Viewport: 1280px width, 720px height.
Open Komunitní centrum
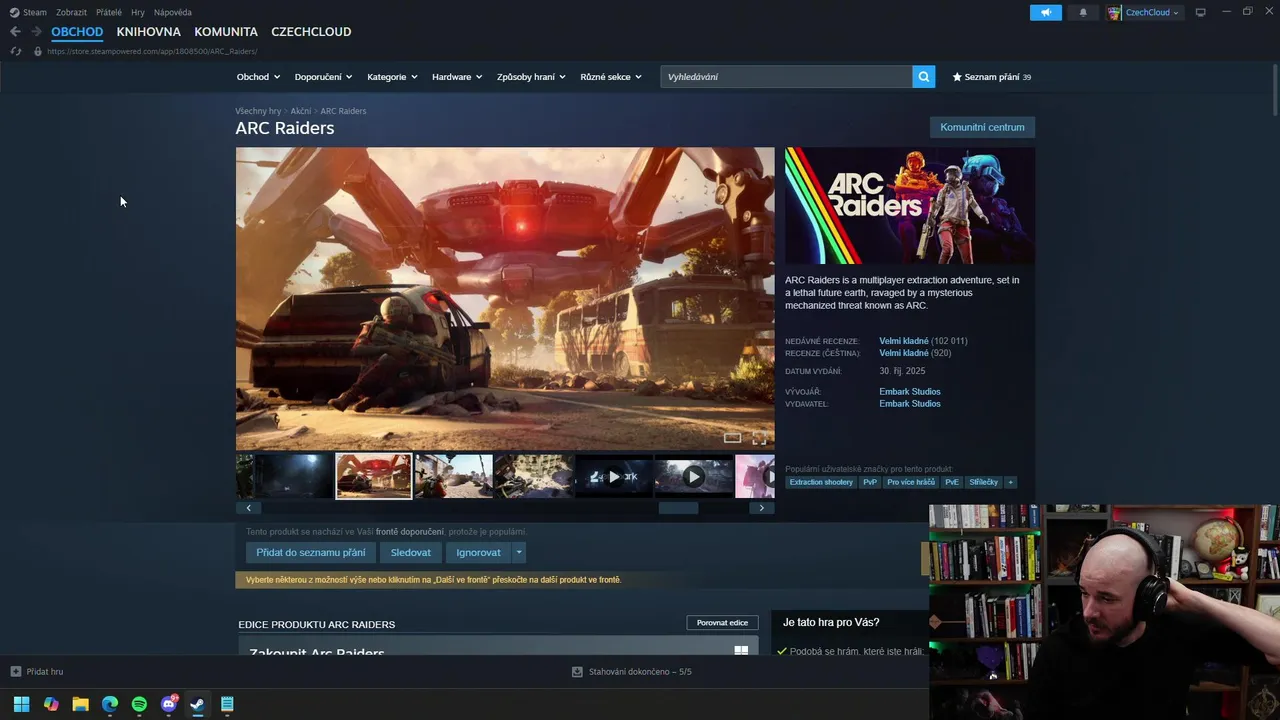tap(982, 127)
